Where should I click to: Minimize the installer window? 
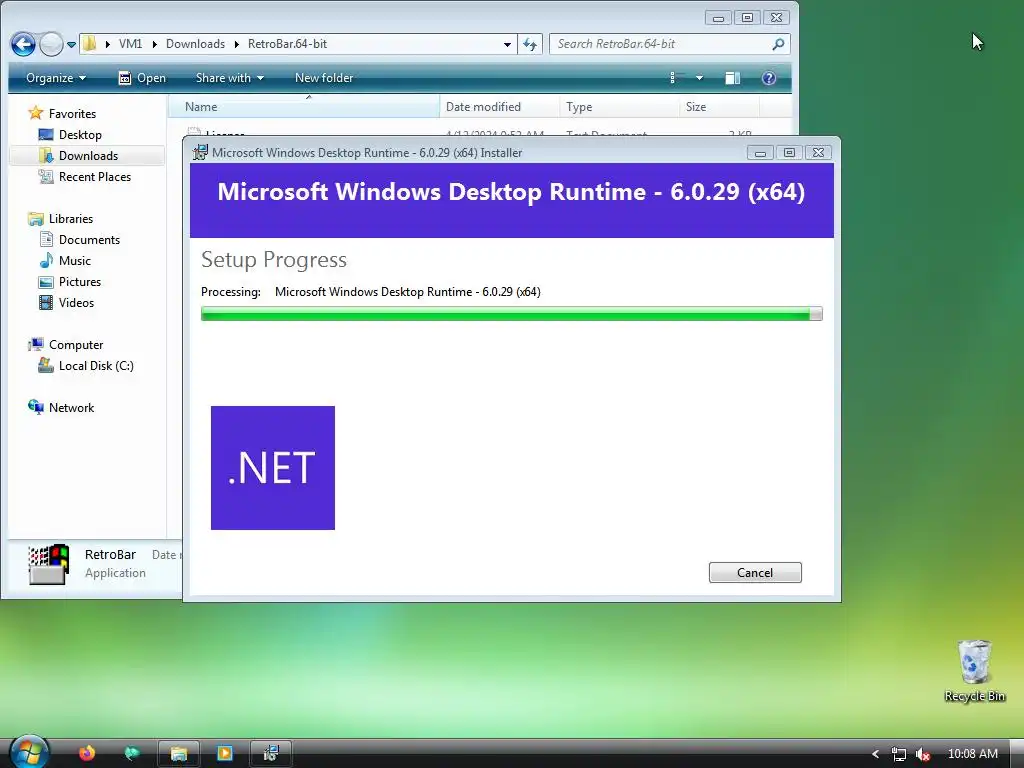[760, 153]
